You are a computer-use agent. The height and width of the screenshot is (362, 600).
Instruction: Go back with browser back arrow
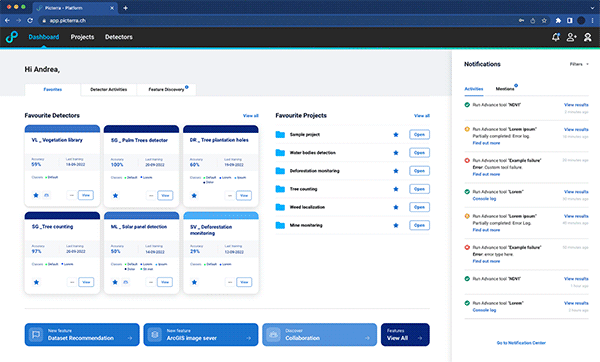coord(7,21)
